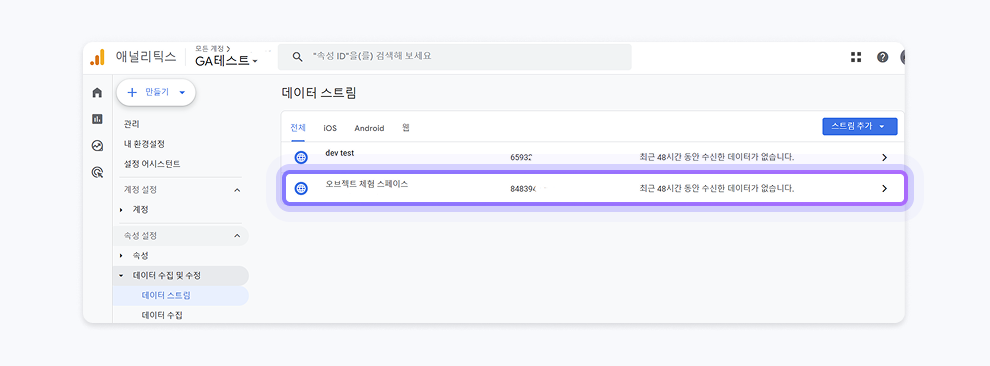Viewport: 990px width, 366px height.
Task: Collapse the 계정 설정 section
Action: click(x=237, y=190)
